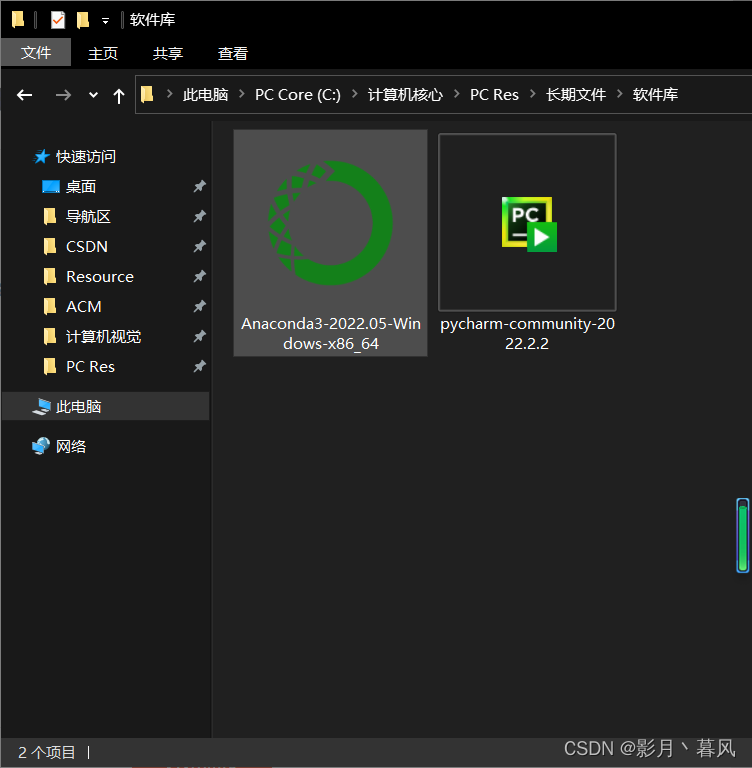Select 此电脑 in the address breadcrumb
Screen dimensions: 752x768
point(206,95)
